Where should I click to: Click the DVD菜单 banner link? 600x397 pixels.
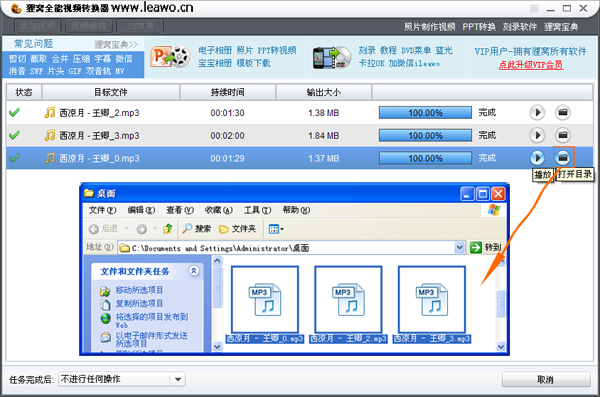click(x=416, y=50)
